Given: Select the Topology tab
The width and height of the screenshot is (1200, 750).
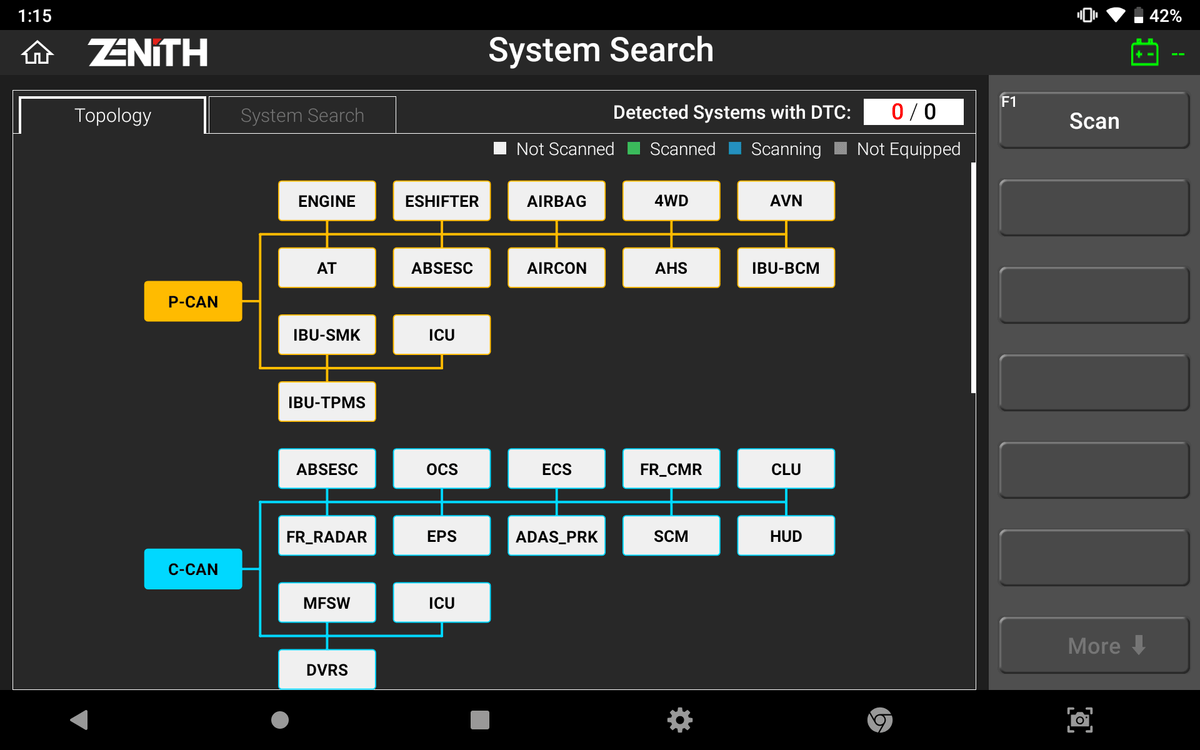Looking at the screenshot, I should pyautogui.click(x=113, y=116).
